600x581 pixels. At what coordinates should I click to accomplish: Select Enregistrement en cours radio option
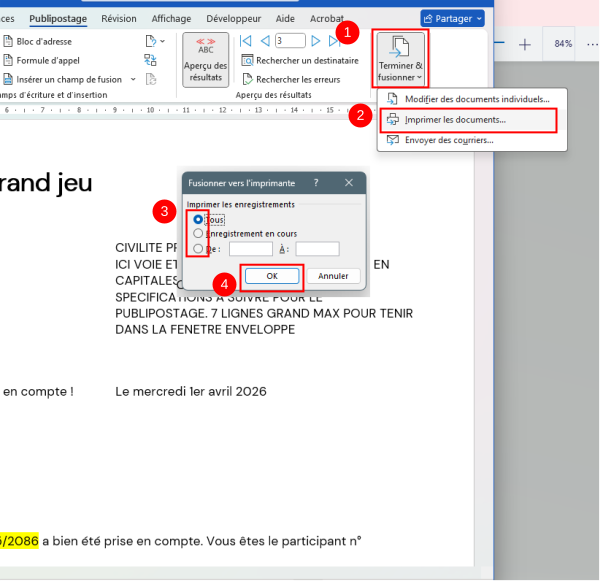(199, 233)
